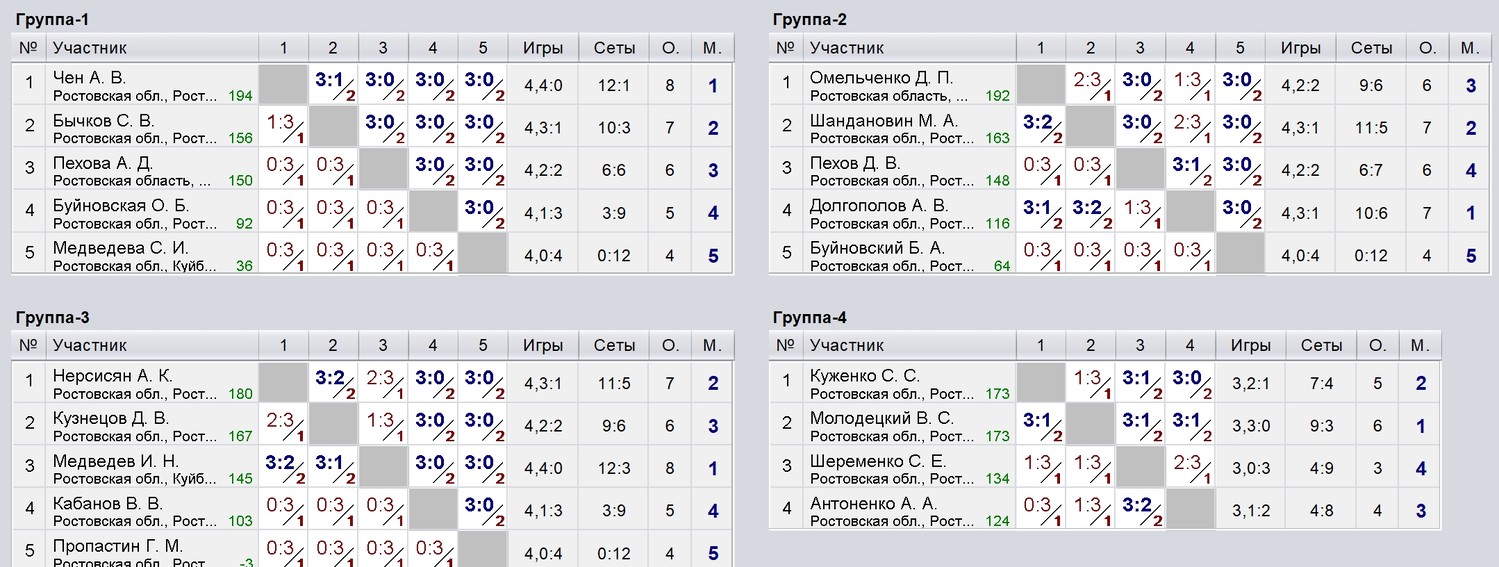Open participant Чен А. В. in Группа-1
Viewport: 1499px width, 567px height.
(x=90, y=78)
